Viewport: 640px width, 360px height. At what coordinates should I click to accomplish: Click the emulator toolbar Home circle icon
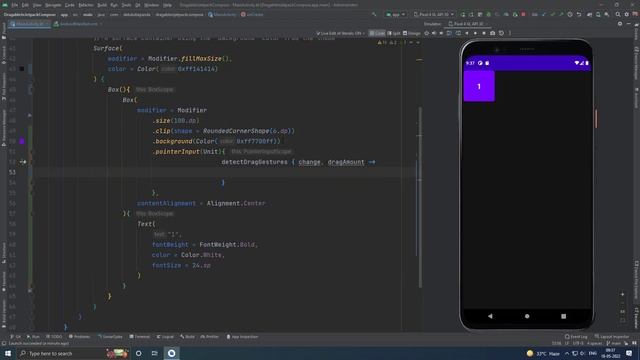click(475, 33)
